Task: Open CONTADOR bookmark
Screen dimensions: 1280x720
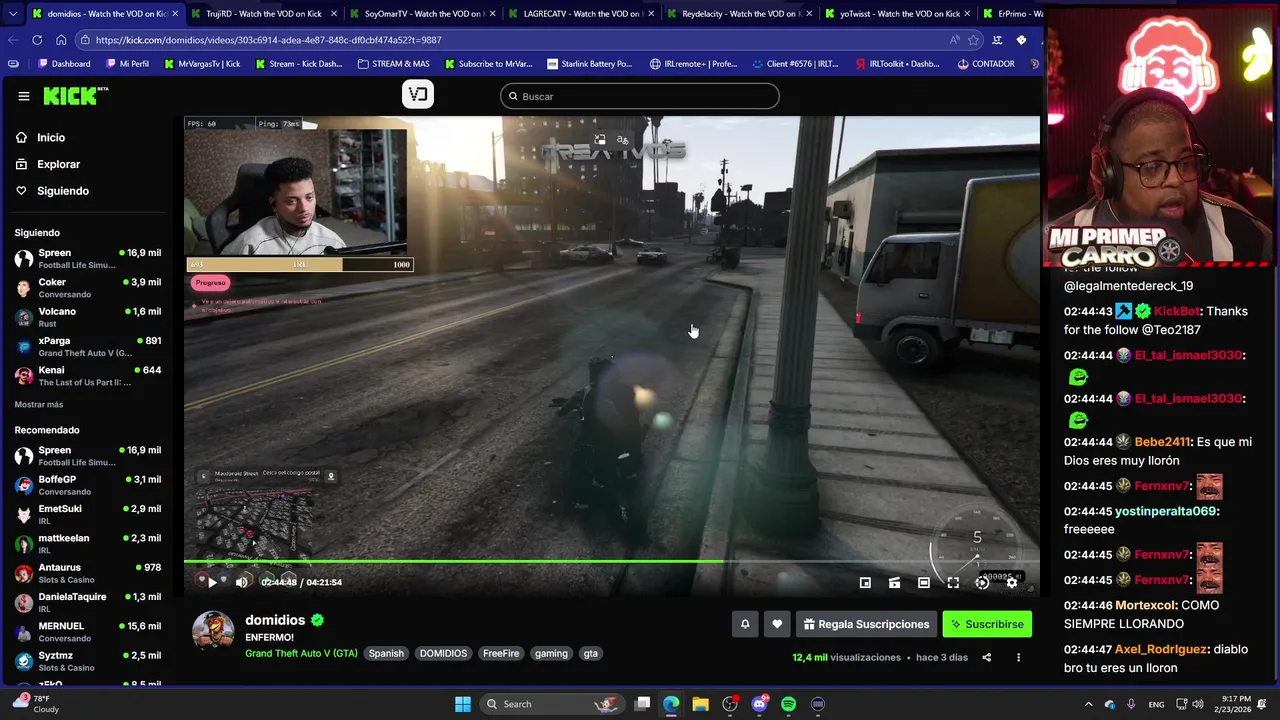Action: click(986, 64)
